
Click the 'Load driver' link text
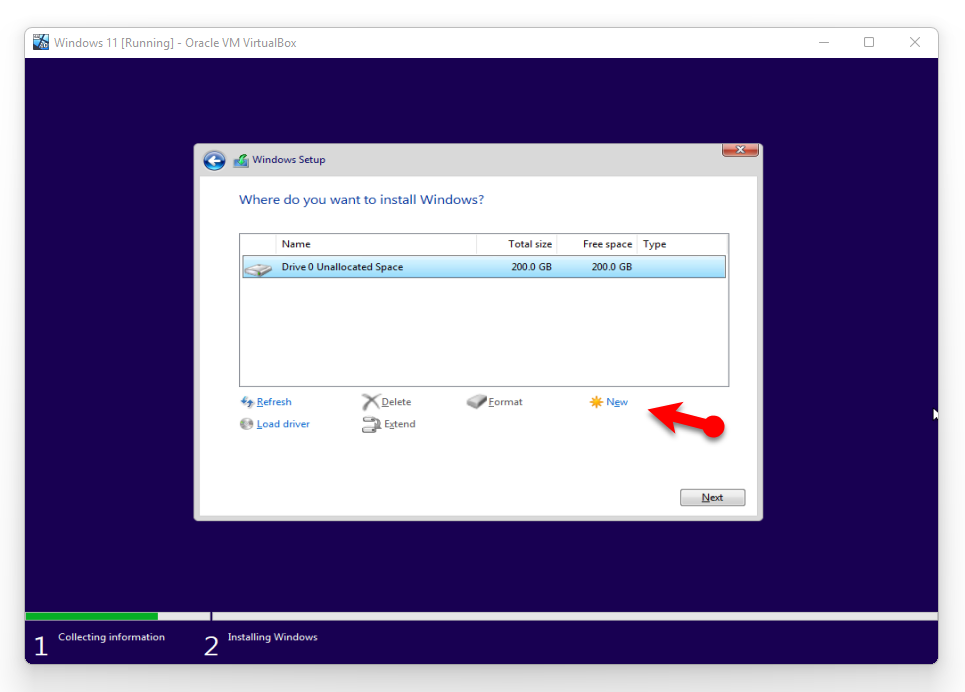click(283, 424)
